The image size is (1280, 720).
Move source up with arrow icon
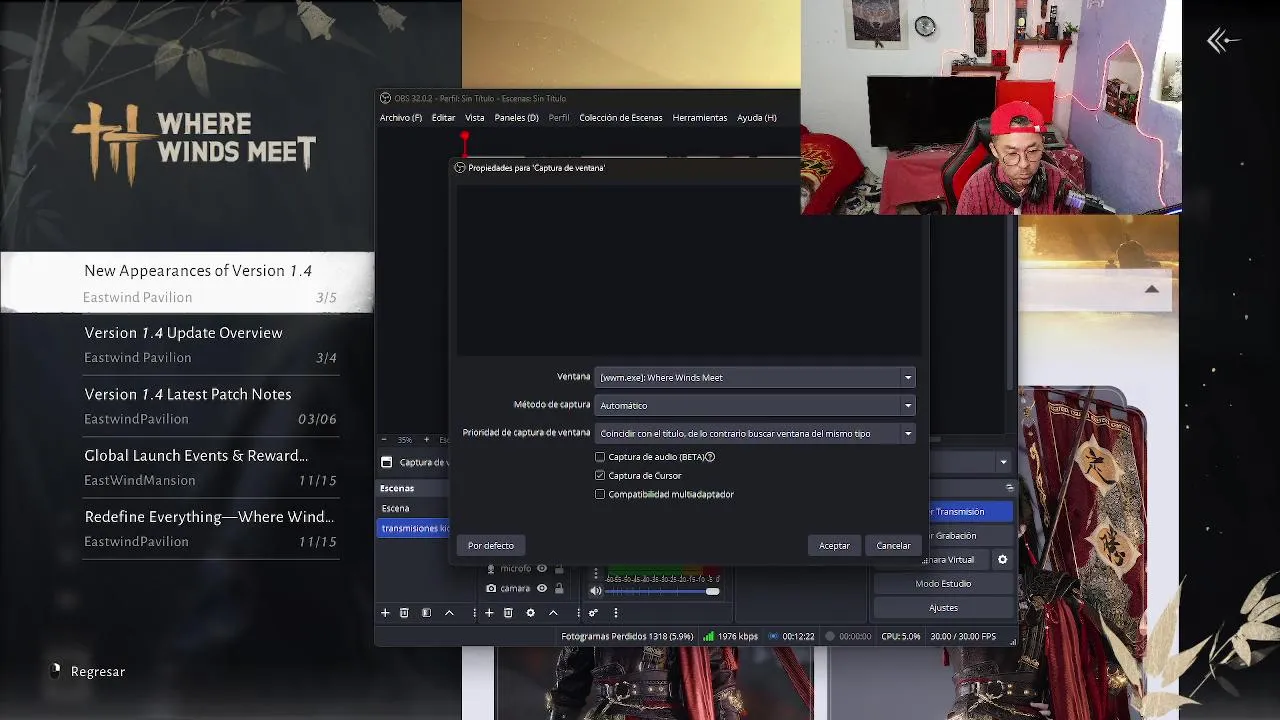(x=553, y=613)
